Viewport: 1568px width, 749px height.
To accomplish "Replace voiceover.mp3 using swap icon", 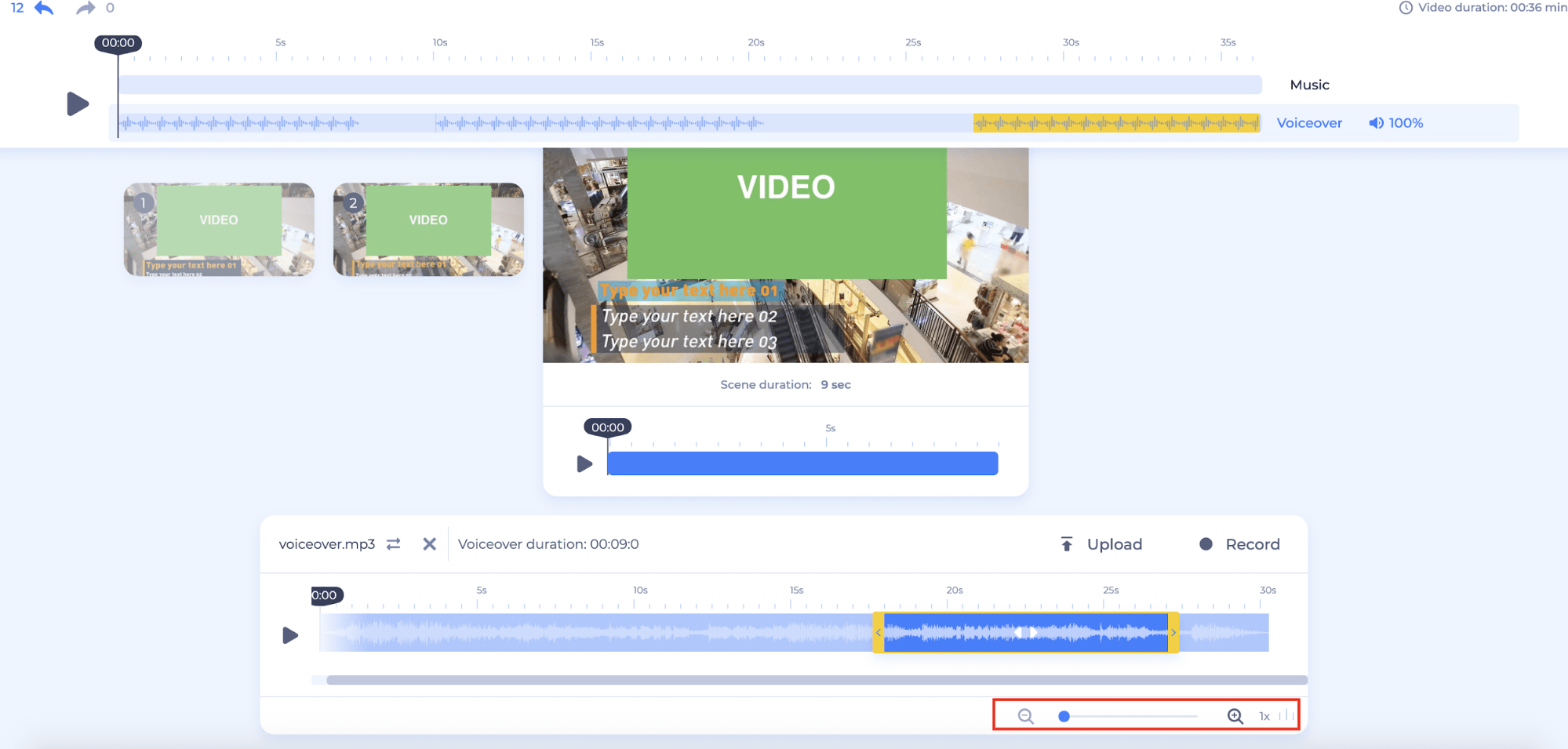I will 394,544.
